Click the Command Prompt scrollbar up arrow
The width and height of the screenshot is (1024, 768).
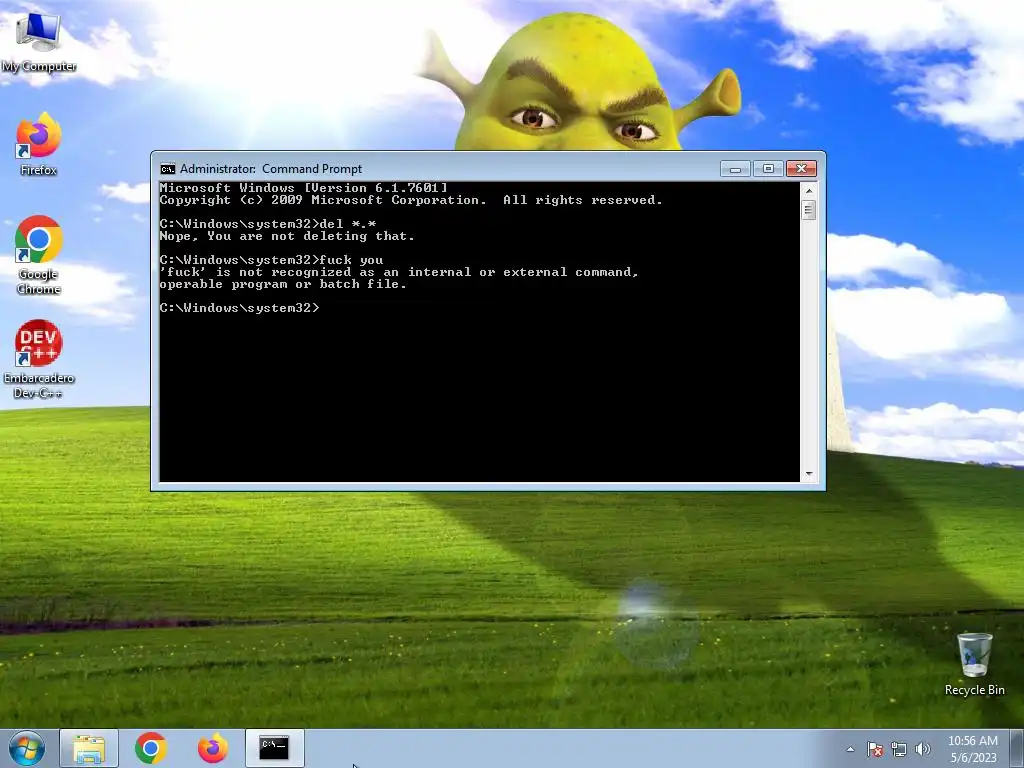click(x=808, y=191)
